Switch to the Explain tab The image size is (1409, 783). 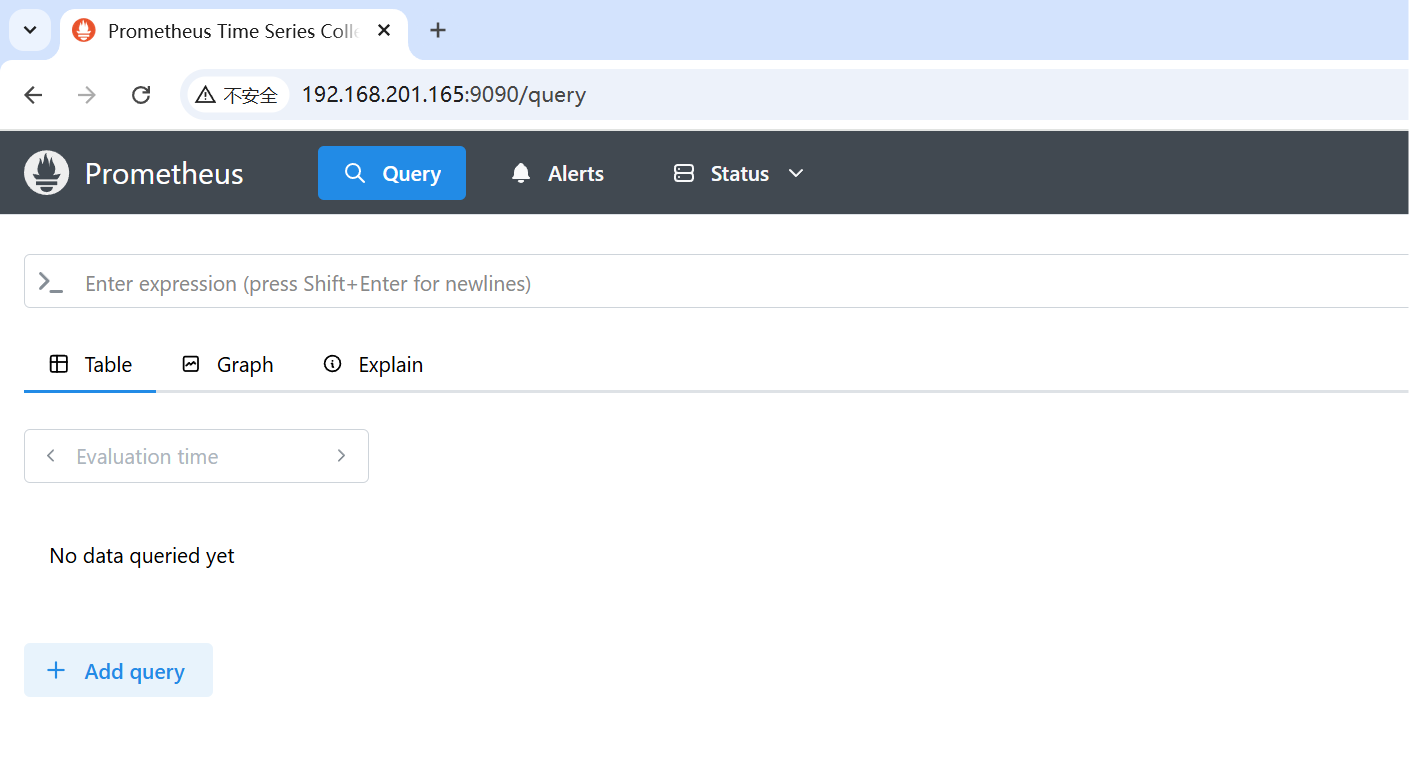pos(373,365)
